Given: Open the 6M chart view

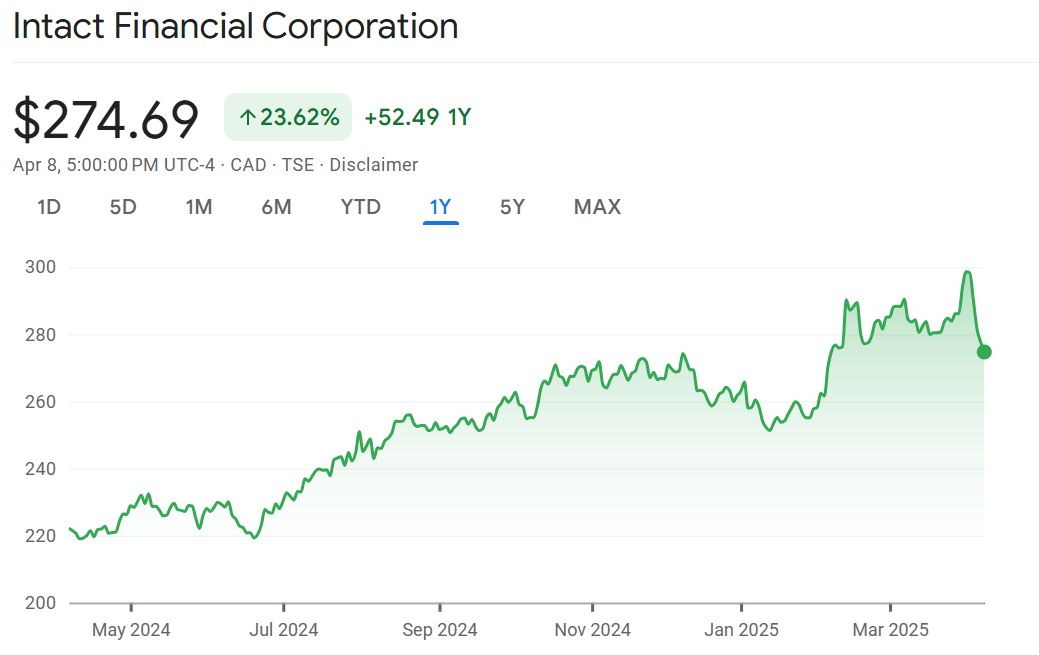Looking at the screenshot, I should click(x=276, y=207).
